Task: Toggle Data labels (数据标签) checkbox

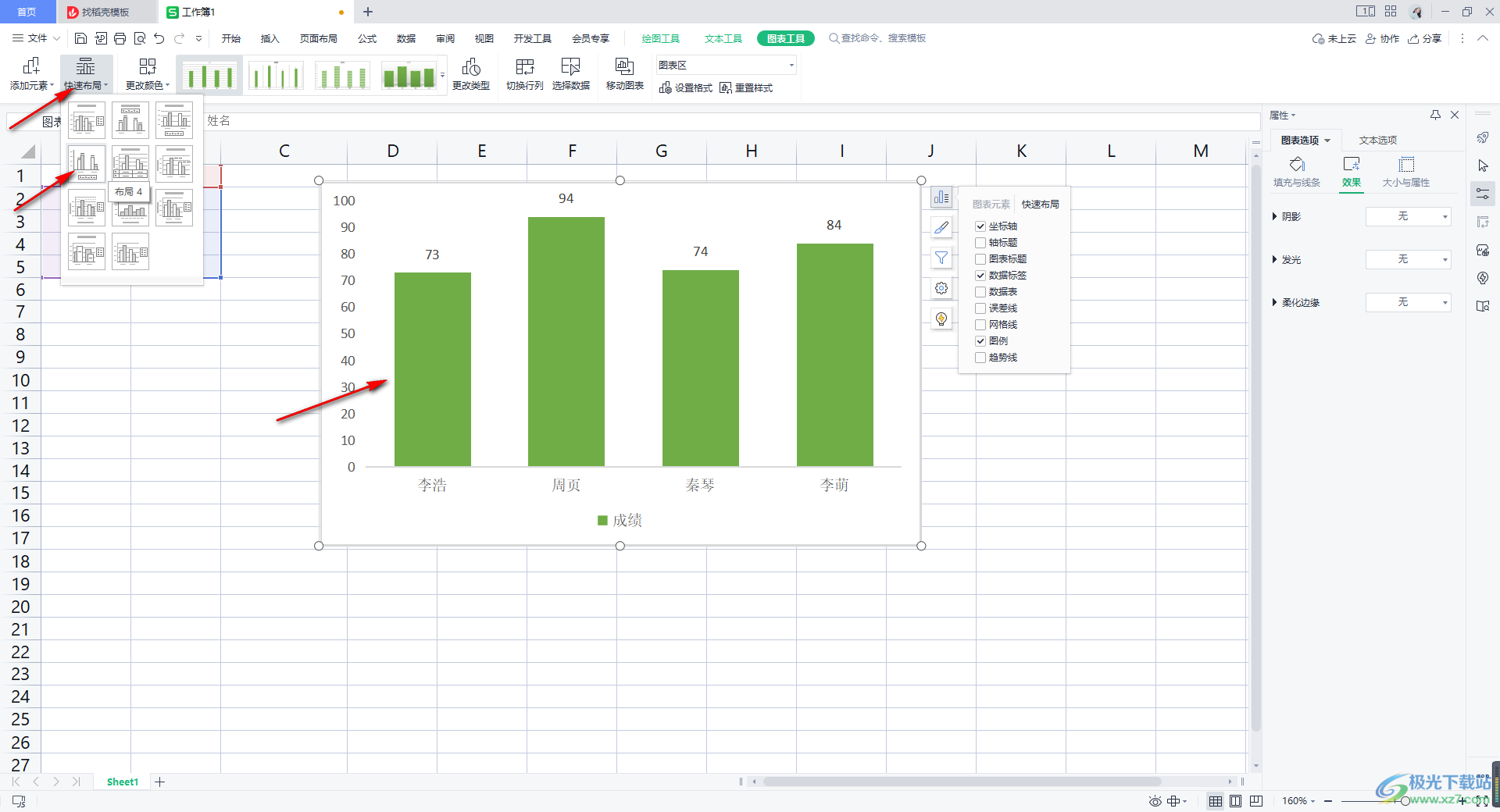Action: click(x=980, y=276)
